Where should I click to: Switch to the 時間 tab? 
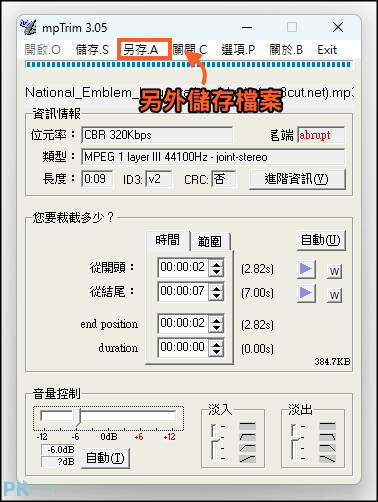[x=168, y=240]
